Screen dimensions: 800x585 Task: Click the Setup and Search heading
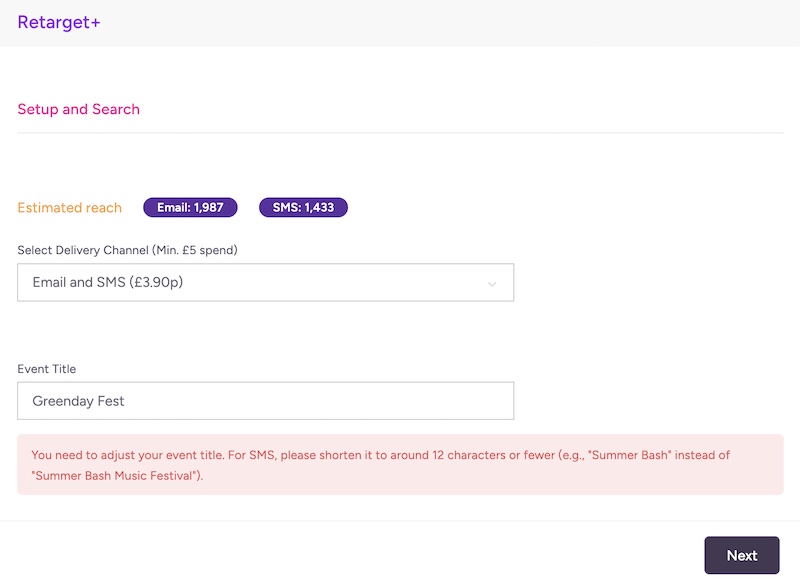78,109
